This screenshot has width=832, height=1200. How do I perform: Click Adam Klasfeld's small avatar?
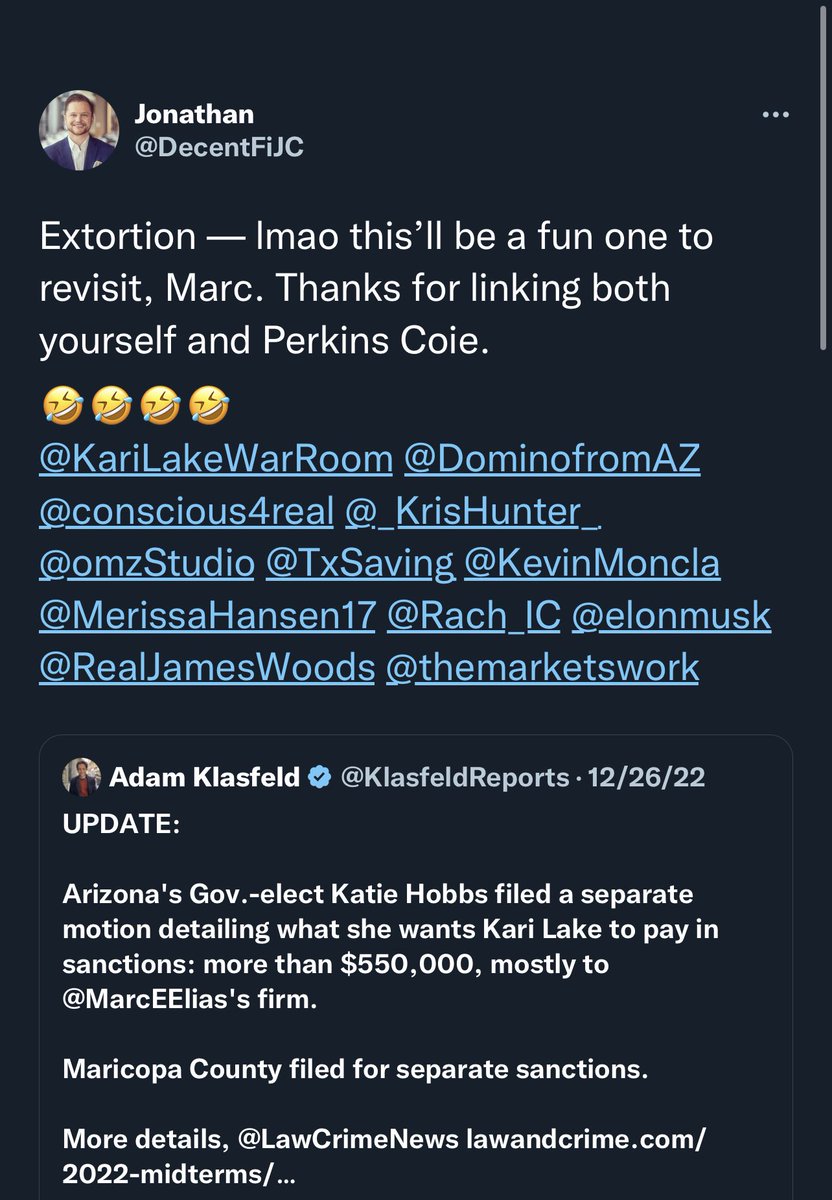[81, 777]
